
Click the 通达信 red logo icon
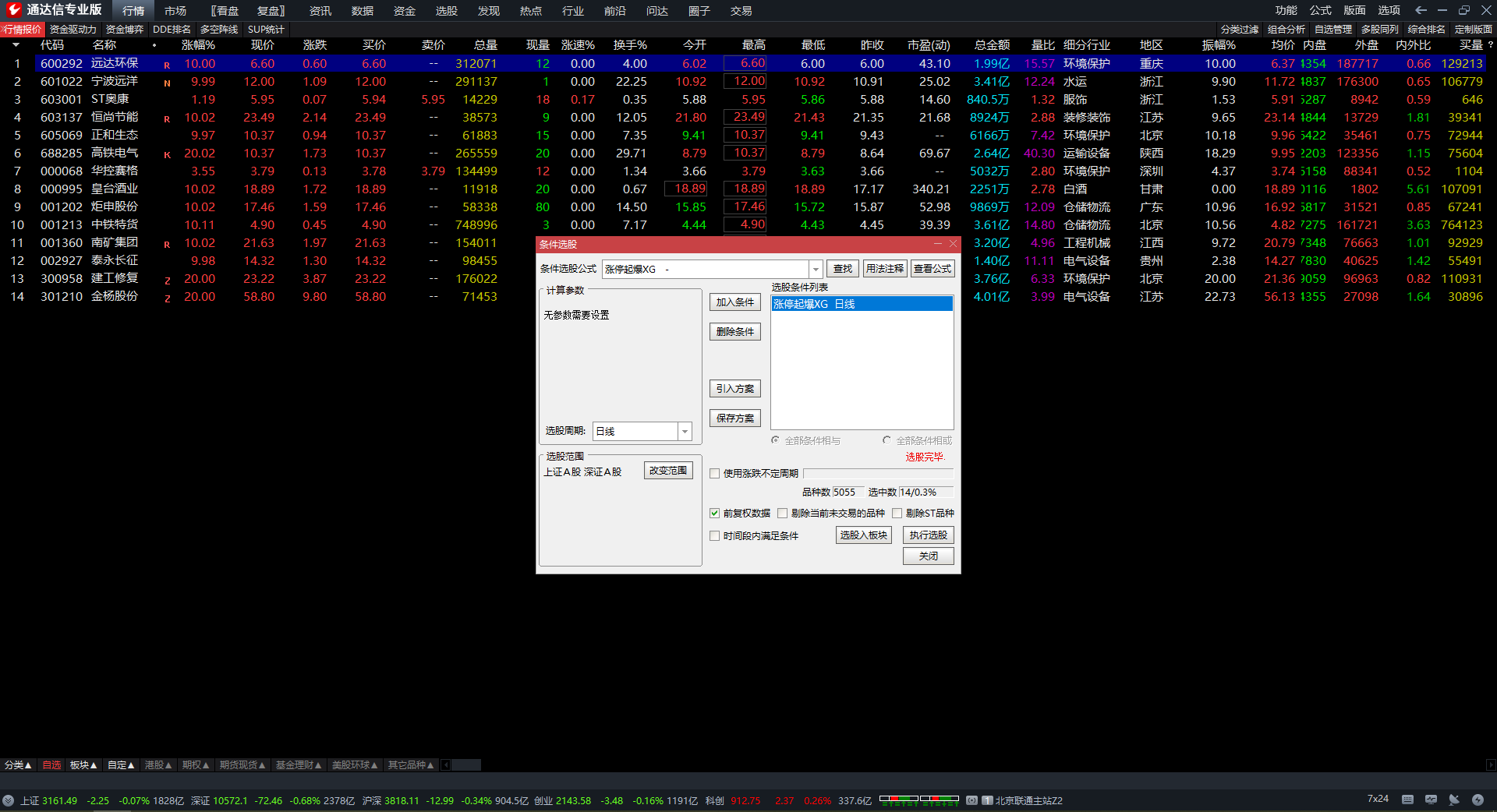[x=14, y=9]
